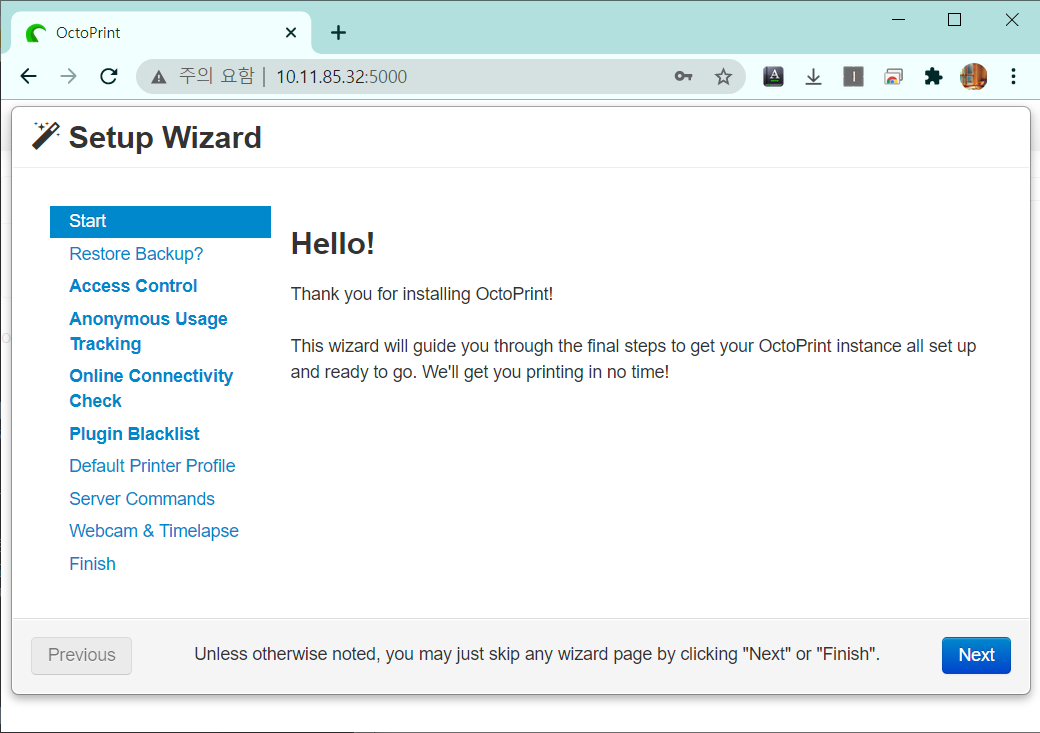Go to Webcam & Timelapse step
The height and width of the screenshot is (733, 1040).
[x=154, y=531]
